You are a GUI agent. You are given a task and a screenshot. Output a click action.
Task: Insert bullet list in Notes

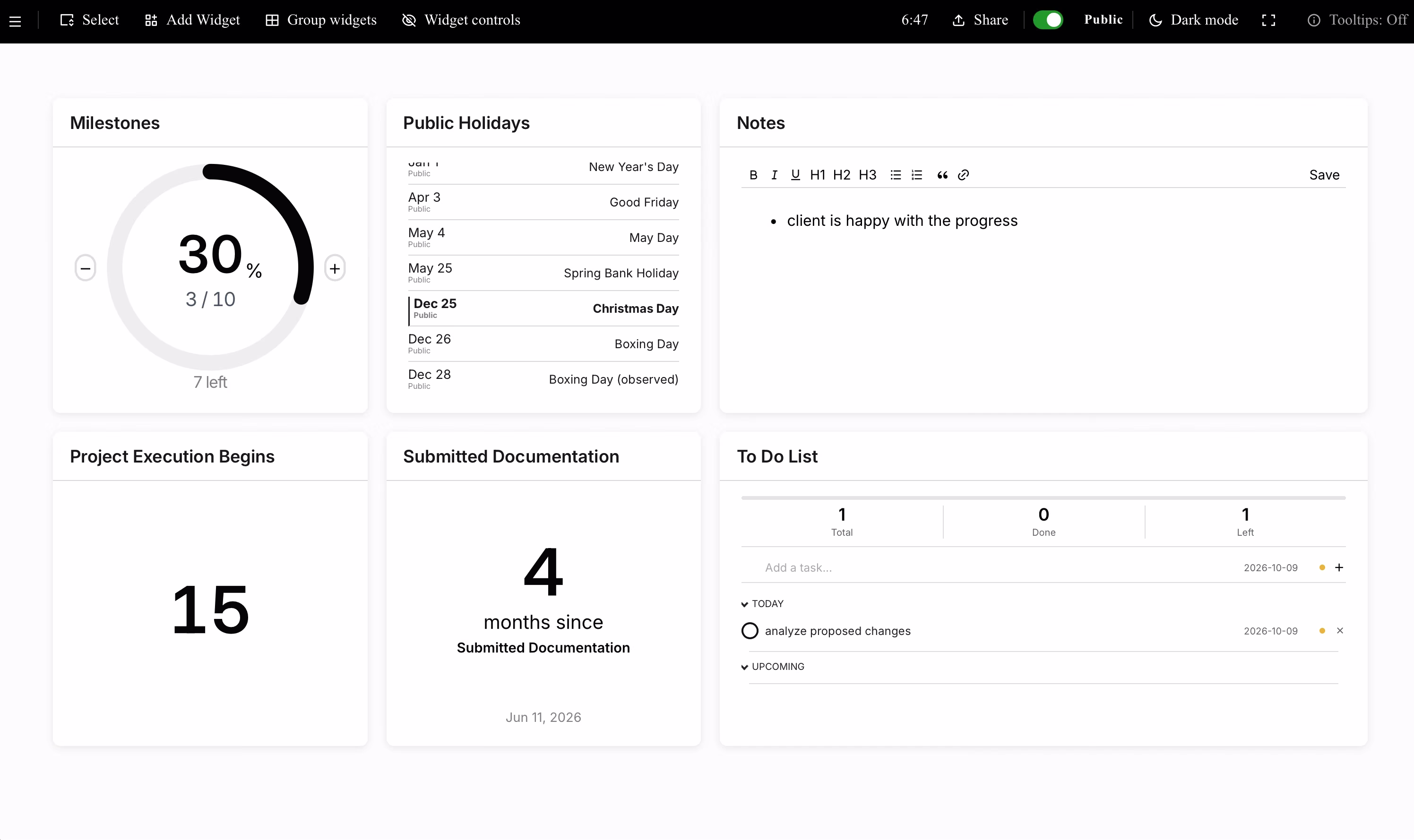click(x=896, y=175)
